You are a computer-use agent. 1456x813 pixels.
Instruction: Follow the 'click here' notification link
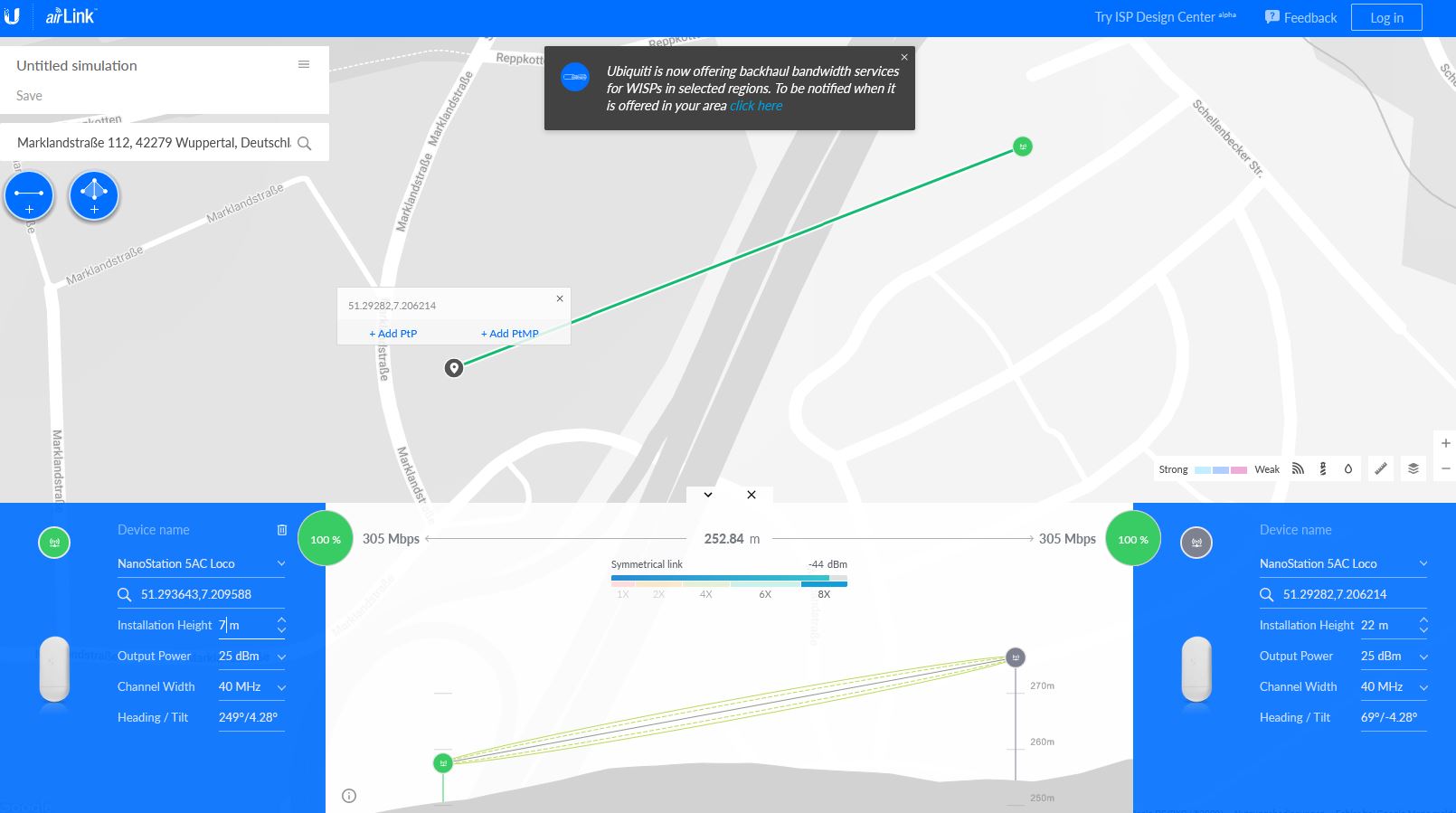click(x=756, y=106)
